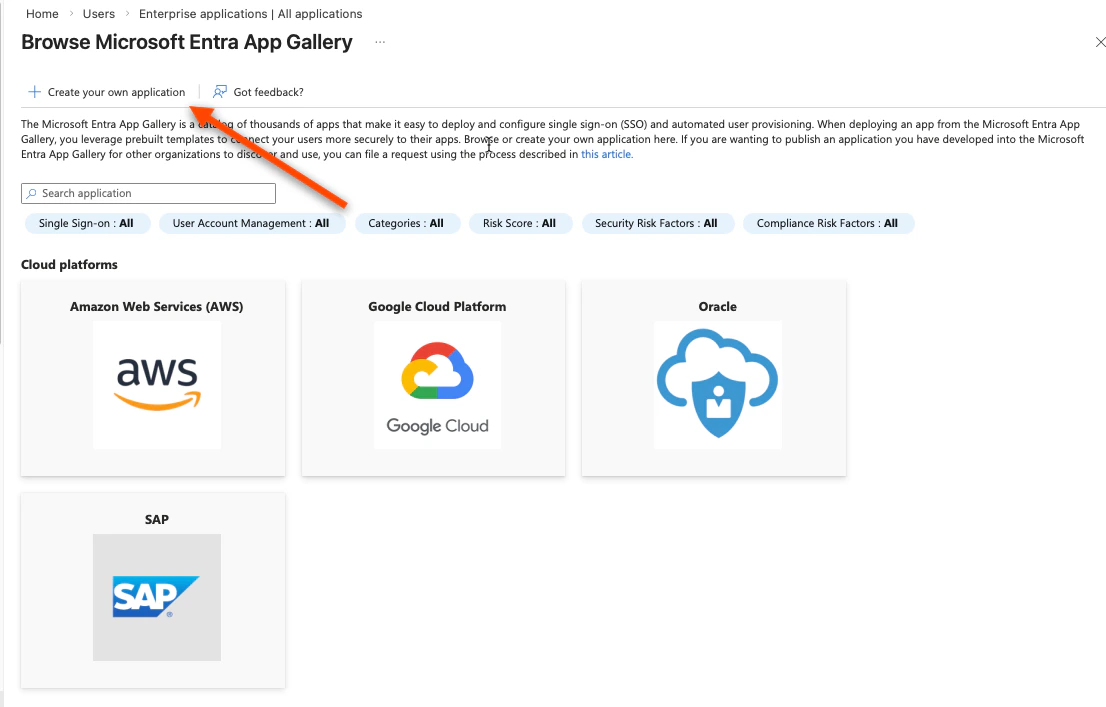Select Google Cloud Platform card title

coord(437,306)
